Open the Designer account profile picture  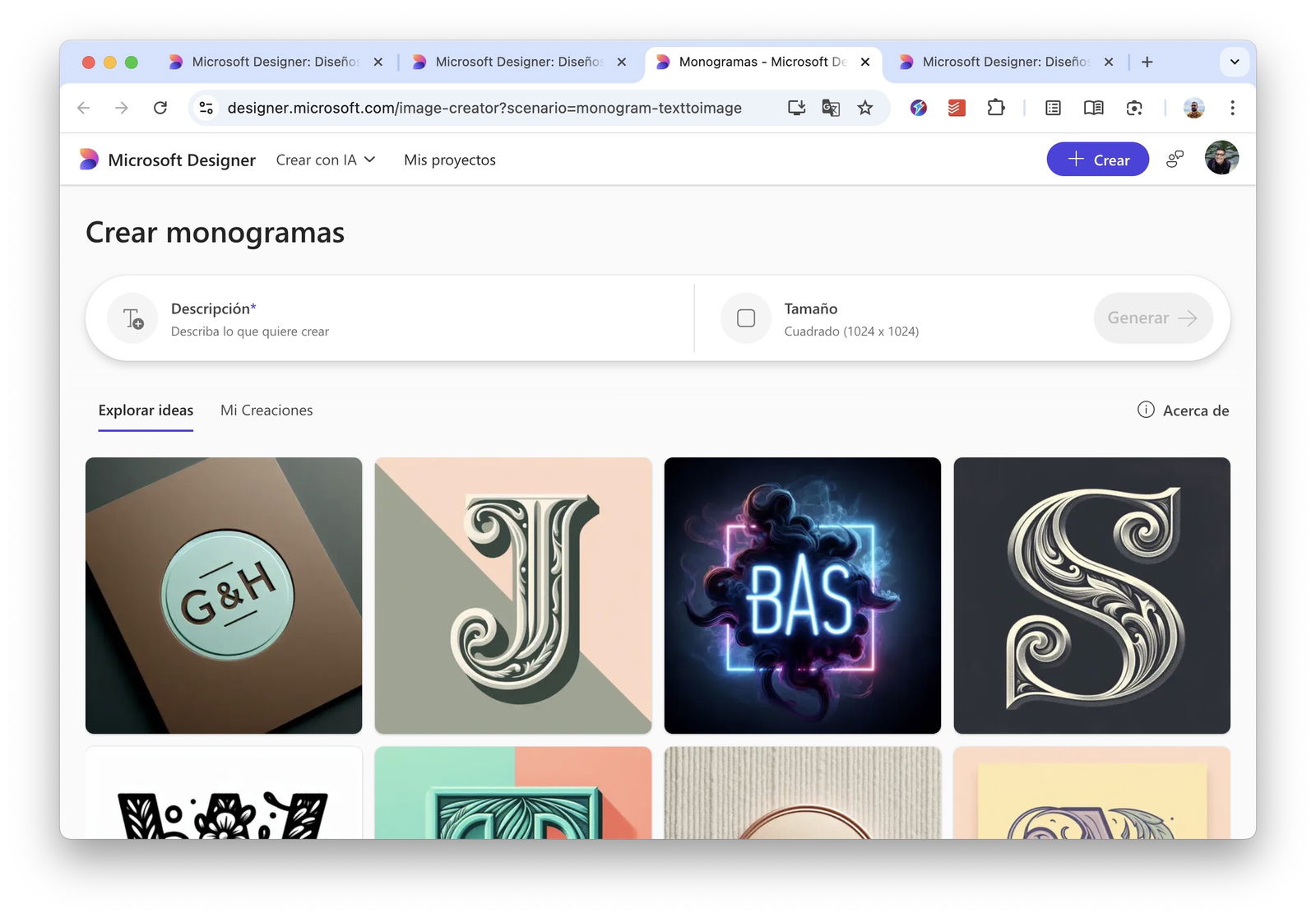[x=1222, y=158]
